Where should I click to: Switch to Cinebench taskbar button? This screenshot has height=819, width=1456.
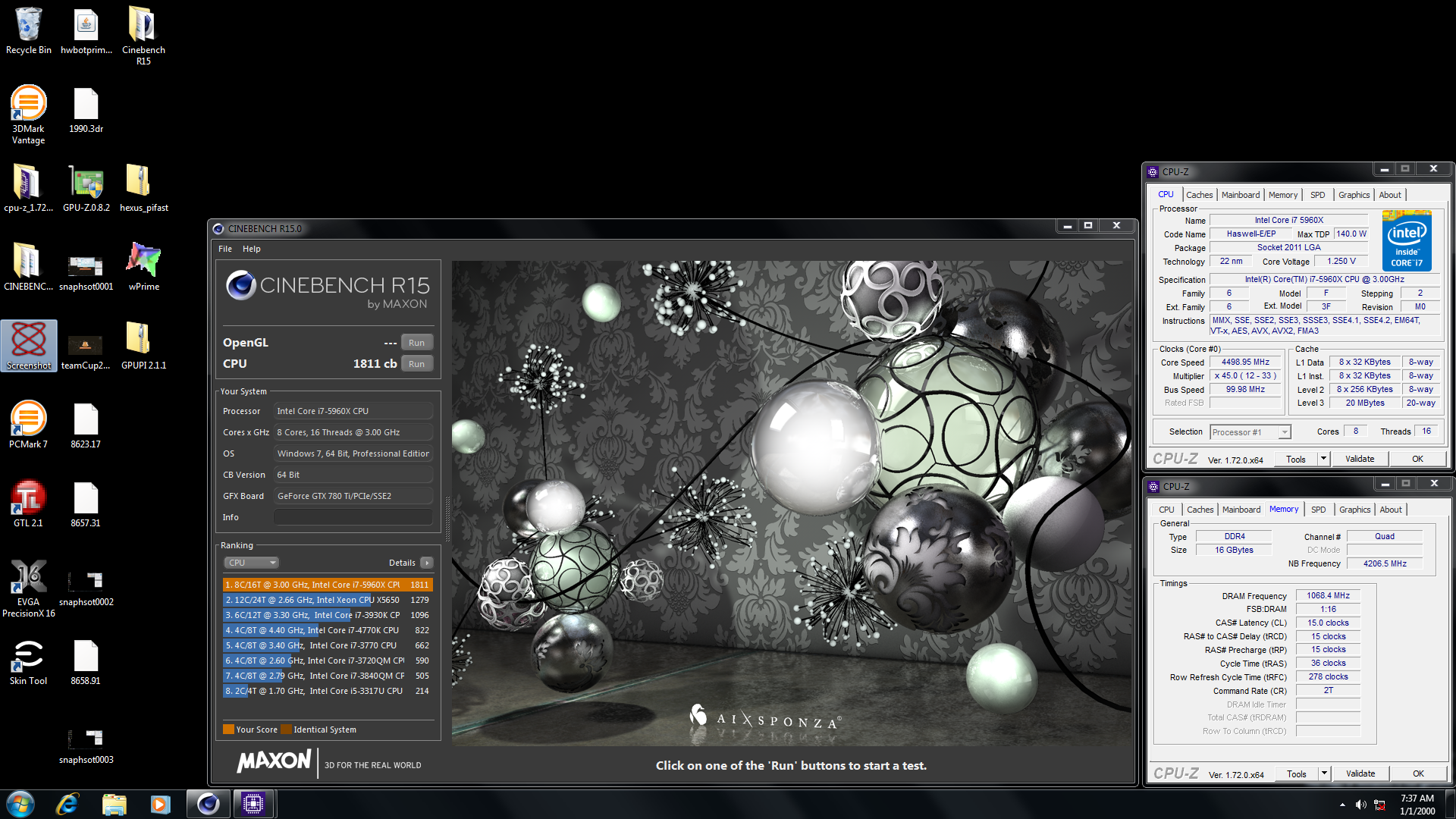(x=208, y=804)
